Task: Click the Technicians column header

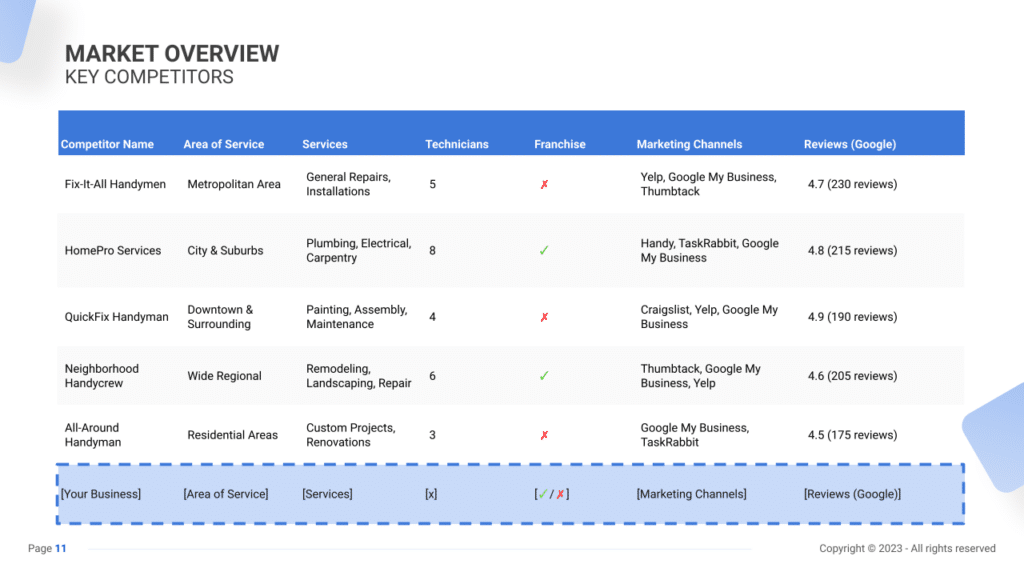Action: pyautogui.click(x=457, y=144)
